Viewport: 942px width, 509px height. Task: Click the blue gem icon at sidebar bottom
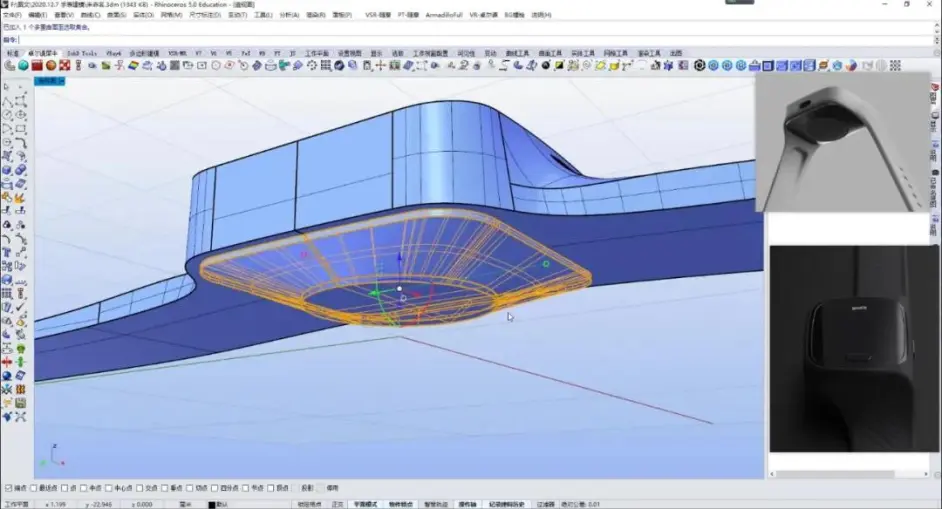pyautogui.click(x=7, y=416)
